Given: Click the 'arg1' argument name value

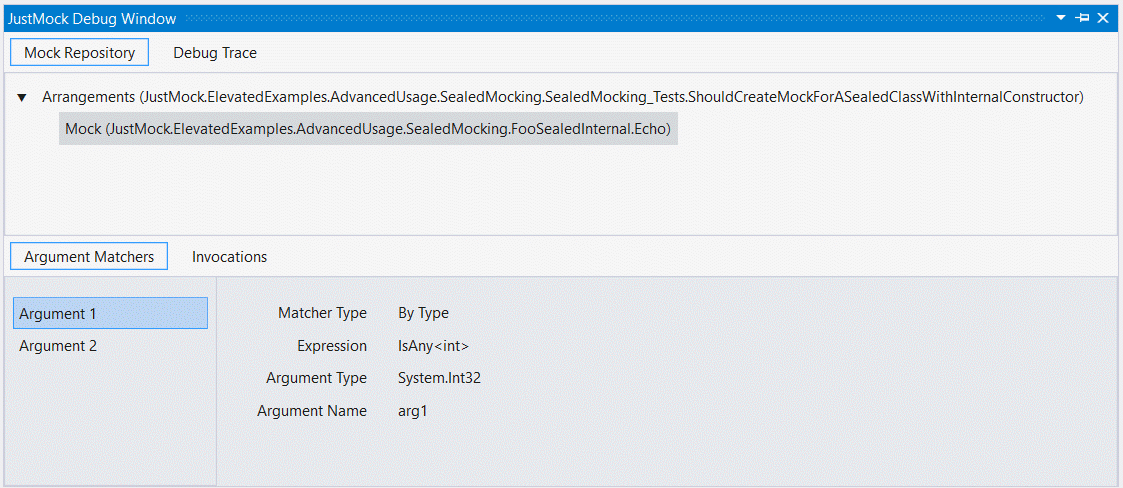Looking at the screenshot, I should [x=413, y=411].
